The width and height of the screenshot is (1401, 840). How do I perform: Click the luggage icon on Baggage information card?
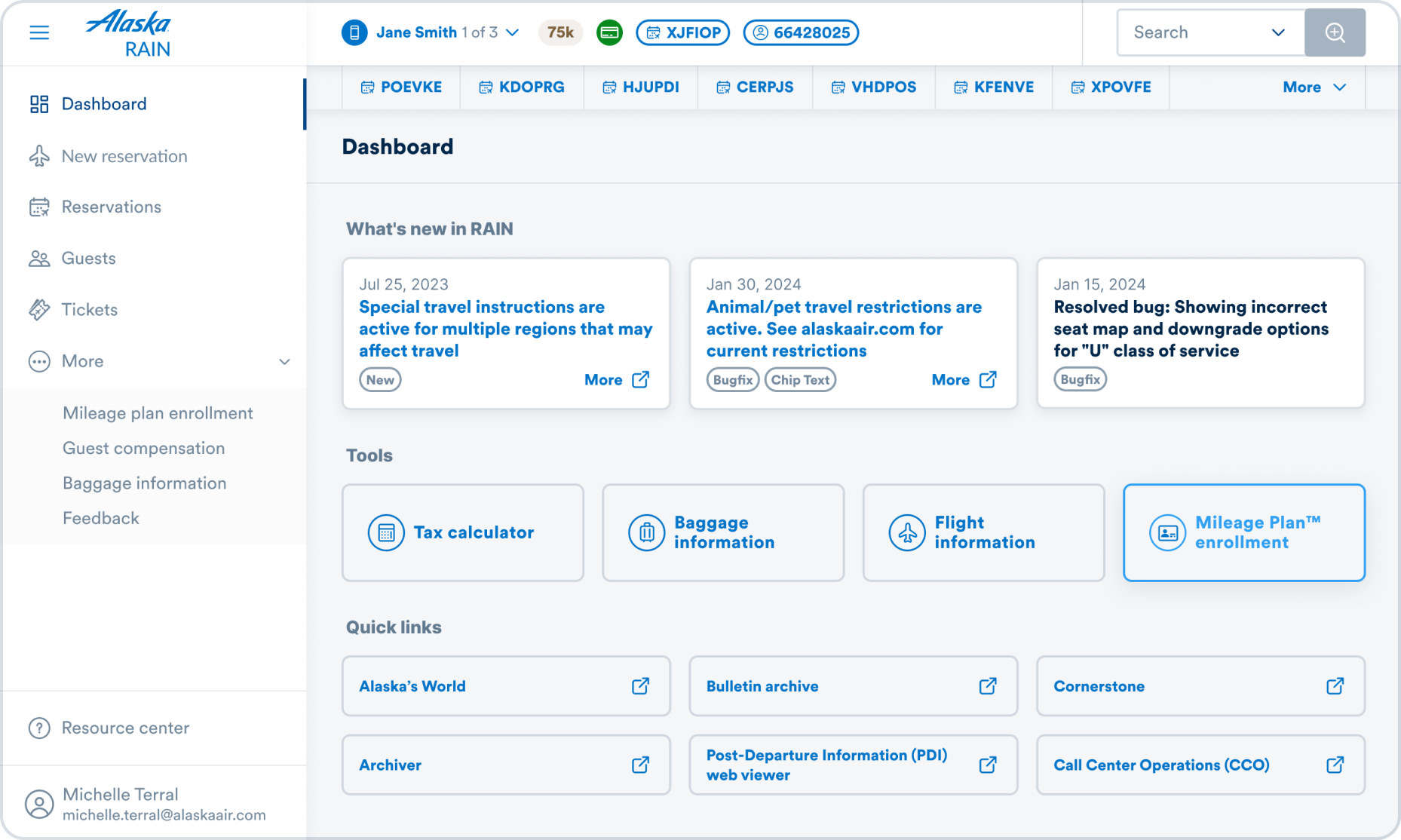pos(647,532)
